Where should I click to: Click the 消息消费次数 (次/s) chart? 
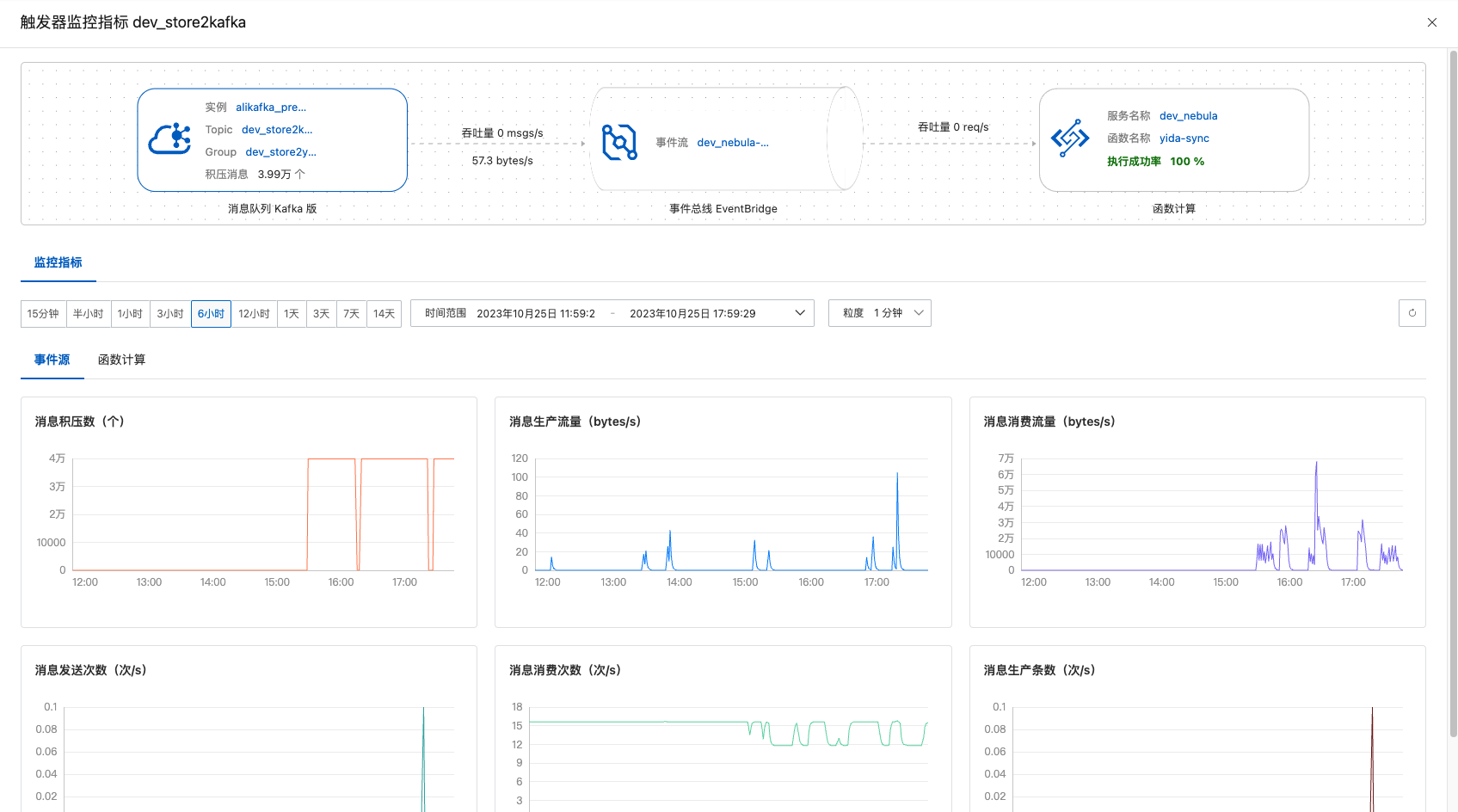723,729
